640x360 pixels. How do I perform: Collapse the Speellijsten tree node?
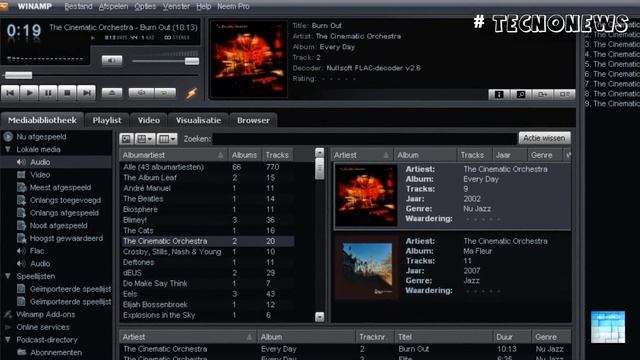tap(8, 276)
